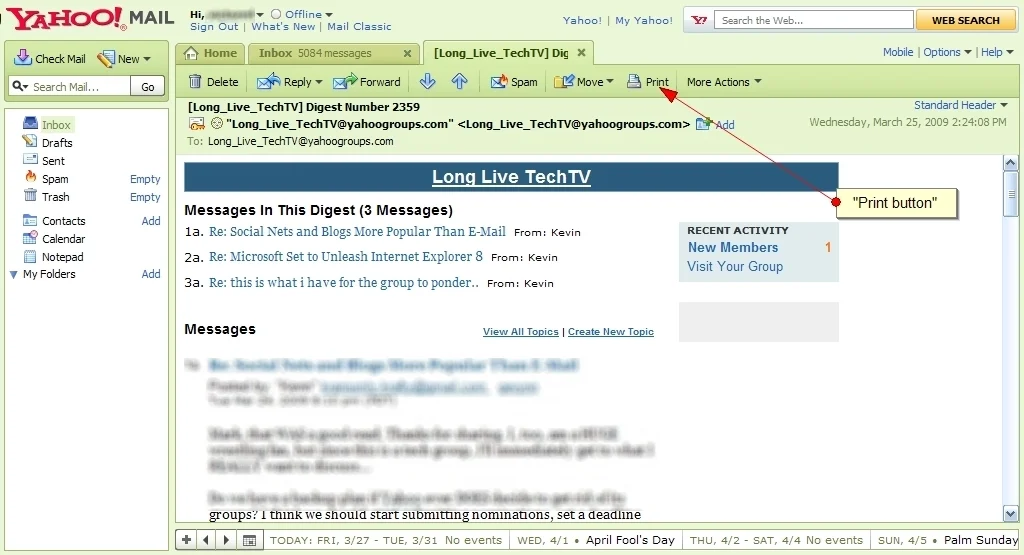This screenshot has width=1024, height=555.
Task: Open the Contacts icon
Action: (30, 220)
